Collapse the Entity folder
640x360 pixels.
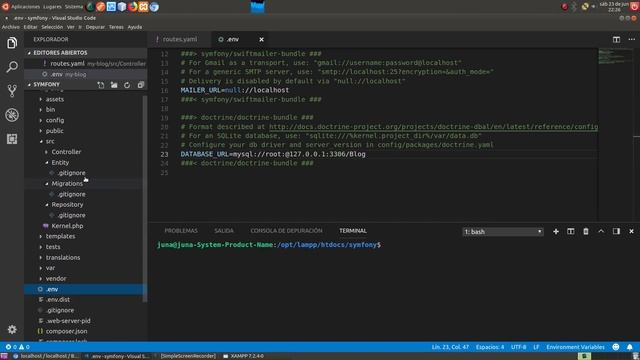point(60,162)
